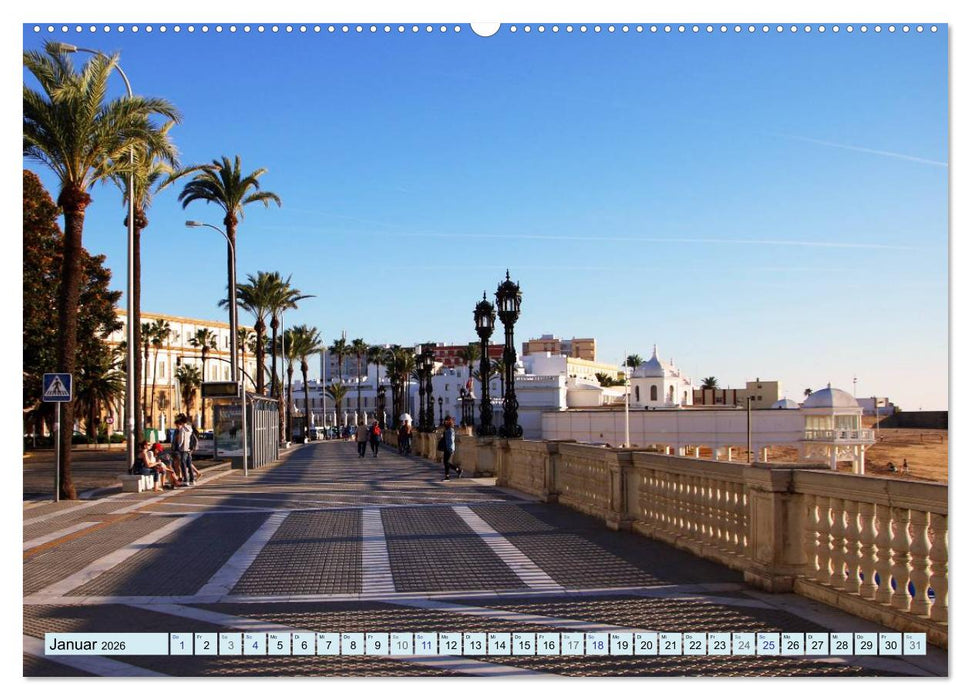Screen dimensions: 971x700
Task: Select the date cell 1
Action: pos(180,646)
